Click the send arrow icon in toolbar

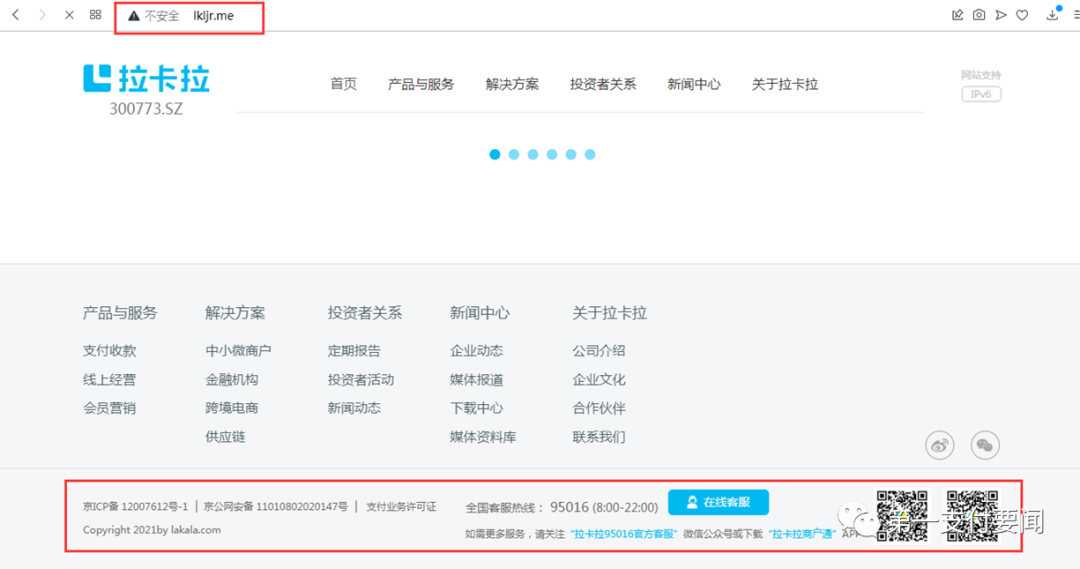point(1001,15)
